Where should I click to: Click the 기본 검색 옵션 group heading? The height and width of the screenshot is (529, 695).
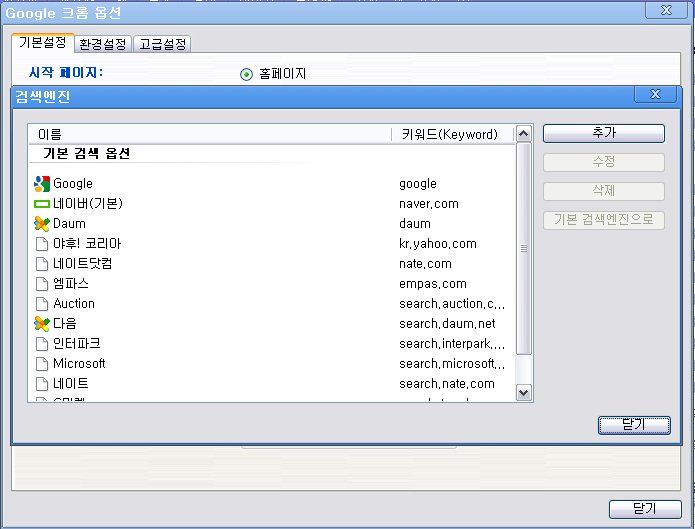pyautogui.click(x=87, y=153)
